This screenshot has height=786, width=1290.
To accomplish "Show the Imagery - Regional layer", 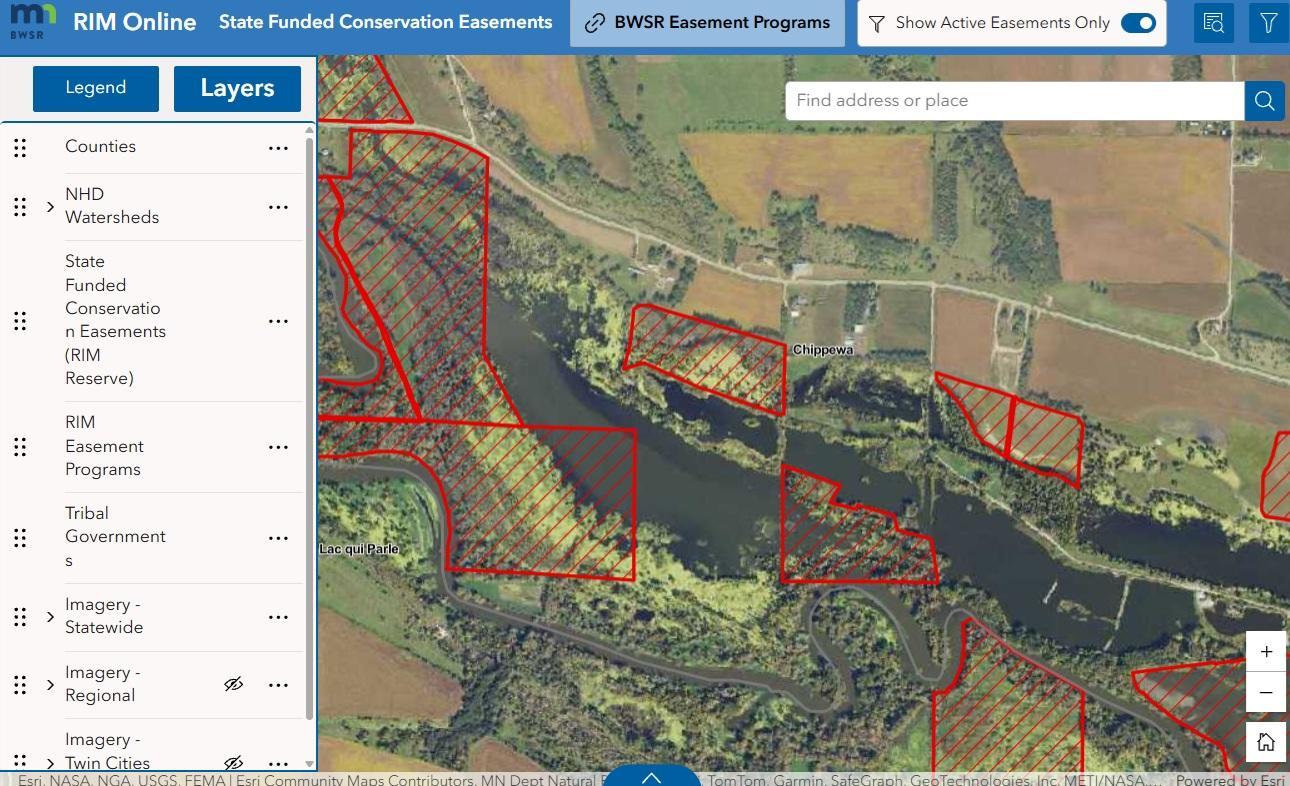I will tap(233, 685).
